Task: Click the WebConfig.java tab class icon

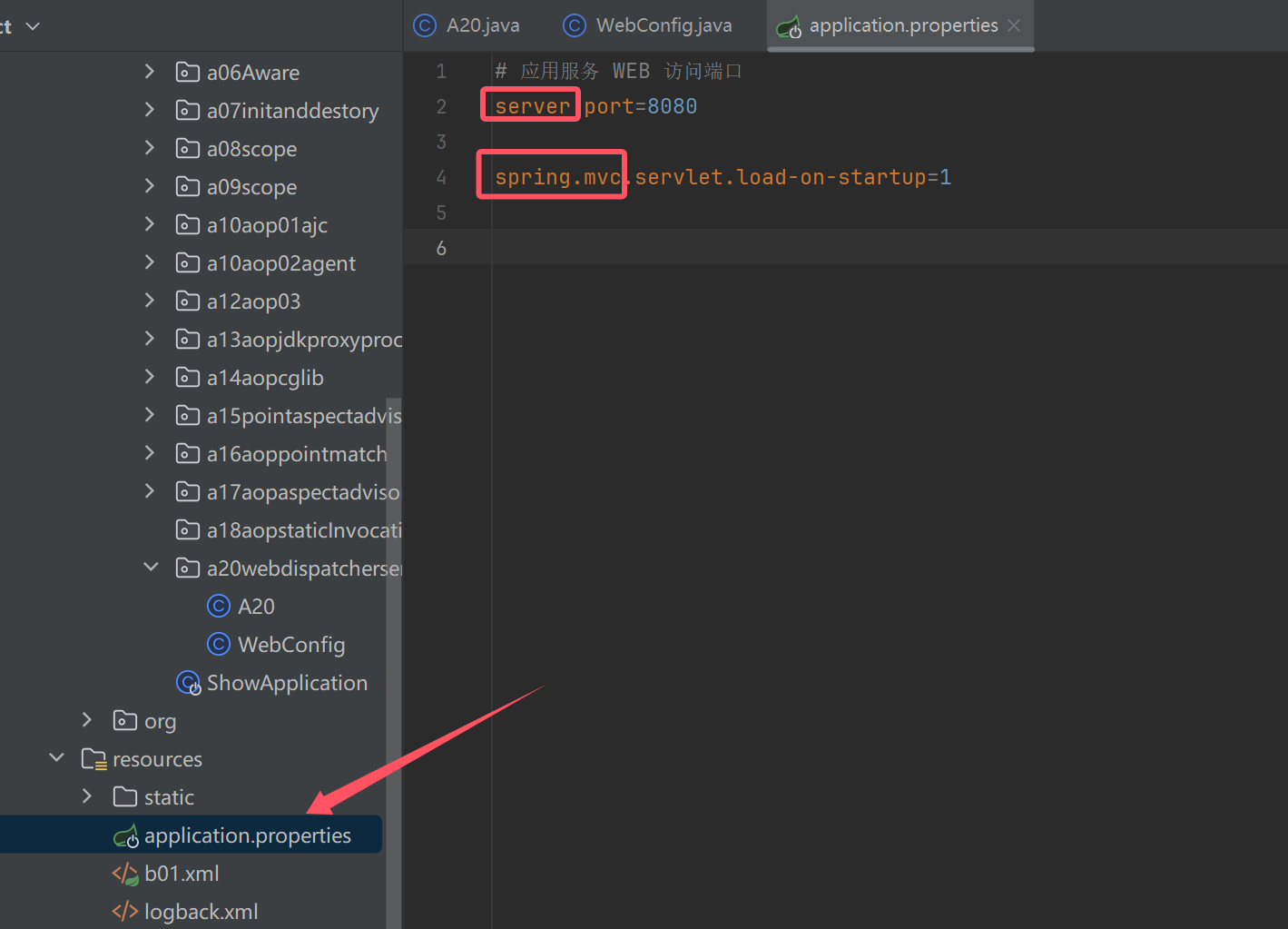Action: click(575, 25)
